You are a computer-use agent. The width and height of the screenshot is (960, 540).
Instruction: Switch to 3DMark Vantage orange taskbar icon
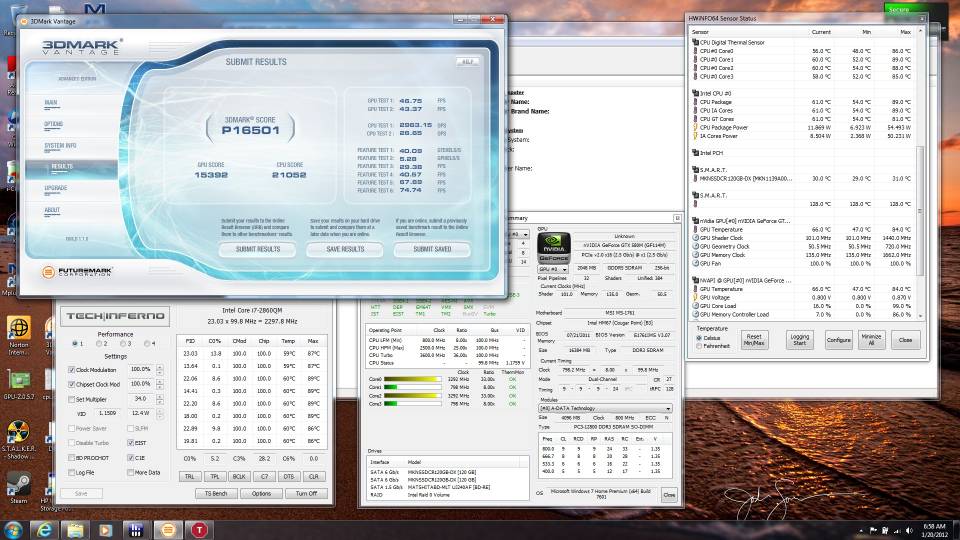click(168, 530)
